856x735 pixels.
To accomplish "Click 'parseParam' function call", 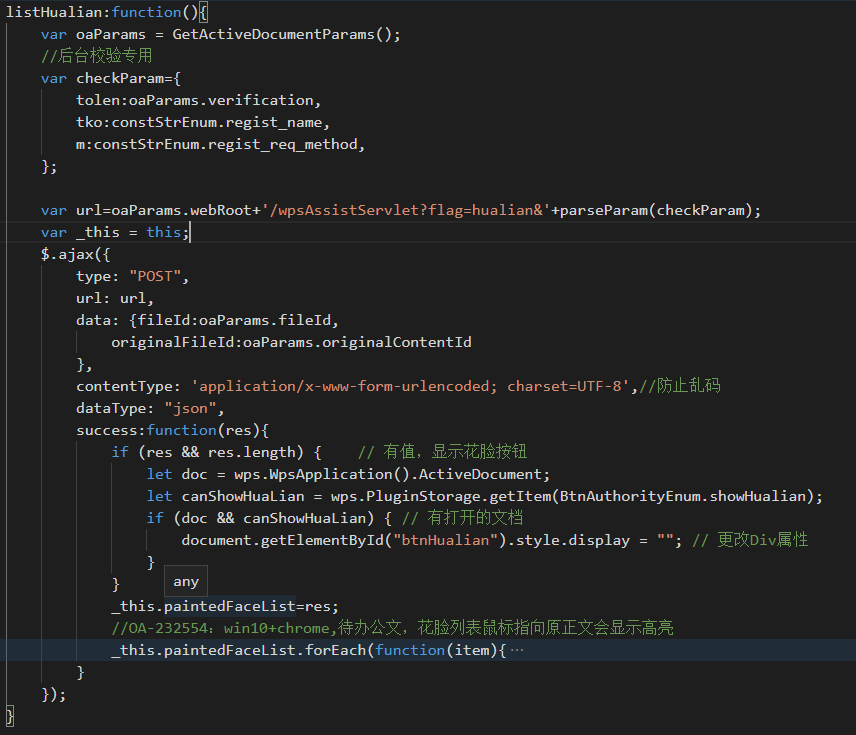I will click(604, 210).
